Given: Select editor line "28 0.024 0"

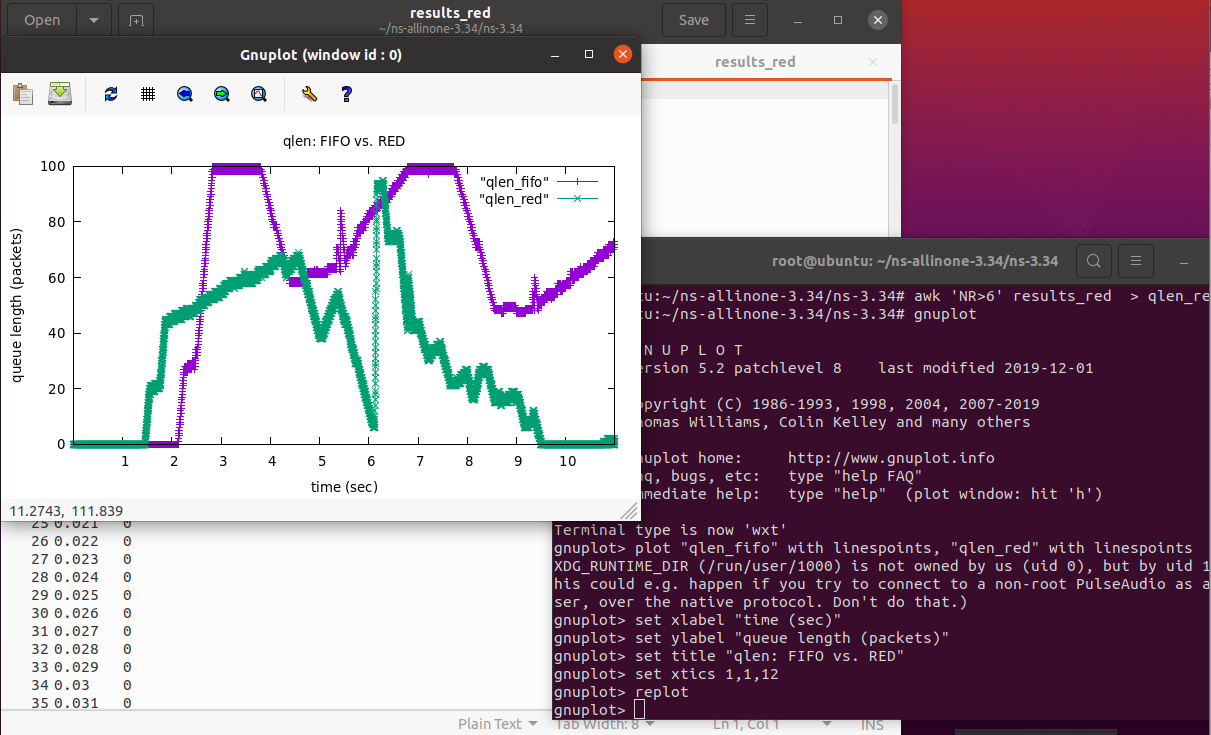Looking at the screenshot, I should (x=81, y=577).
